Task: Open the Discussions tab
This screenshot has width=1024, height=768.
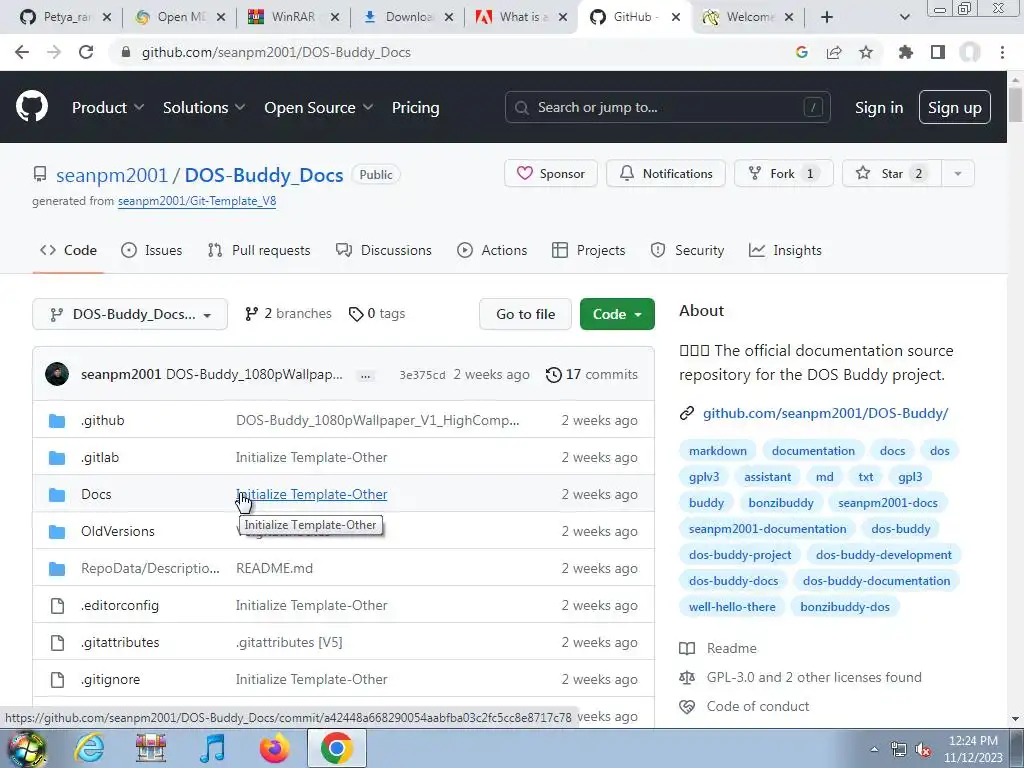Action: click(x=383, y=250)
